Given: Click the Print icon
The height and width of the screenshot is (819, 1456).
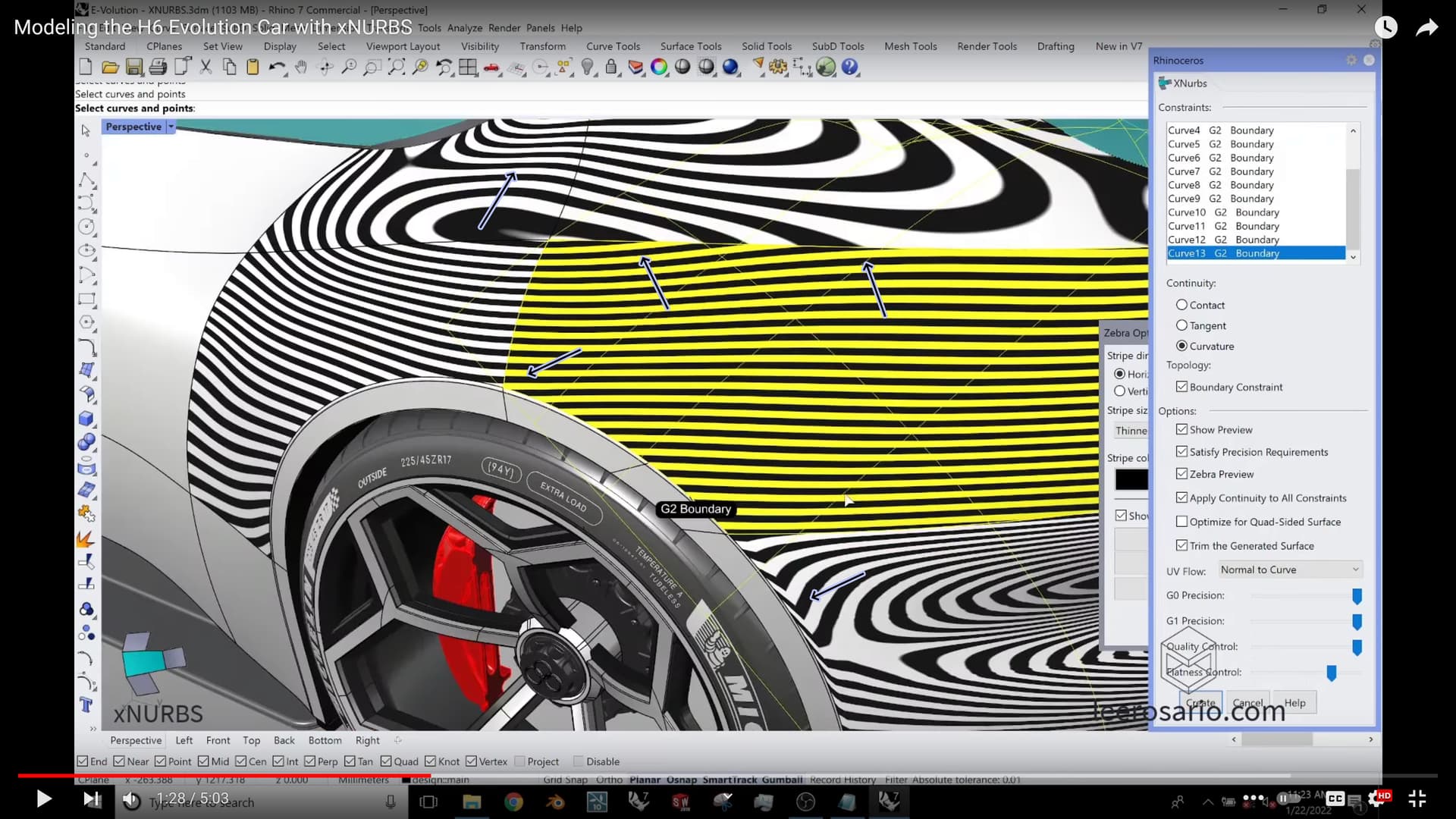Looking at the screenshot, I should pos(158,67).
